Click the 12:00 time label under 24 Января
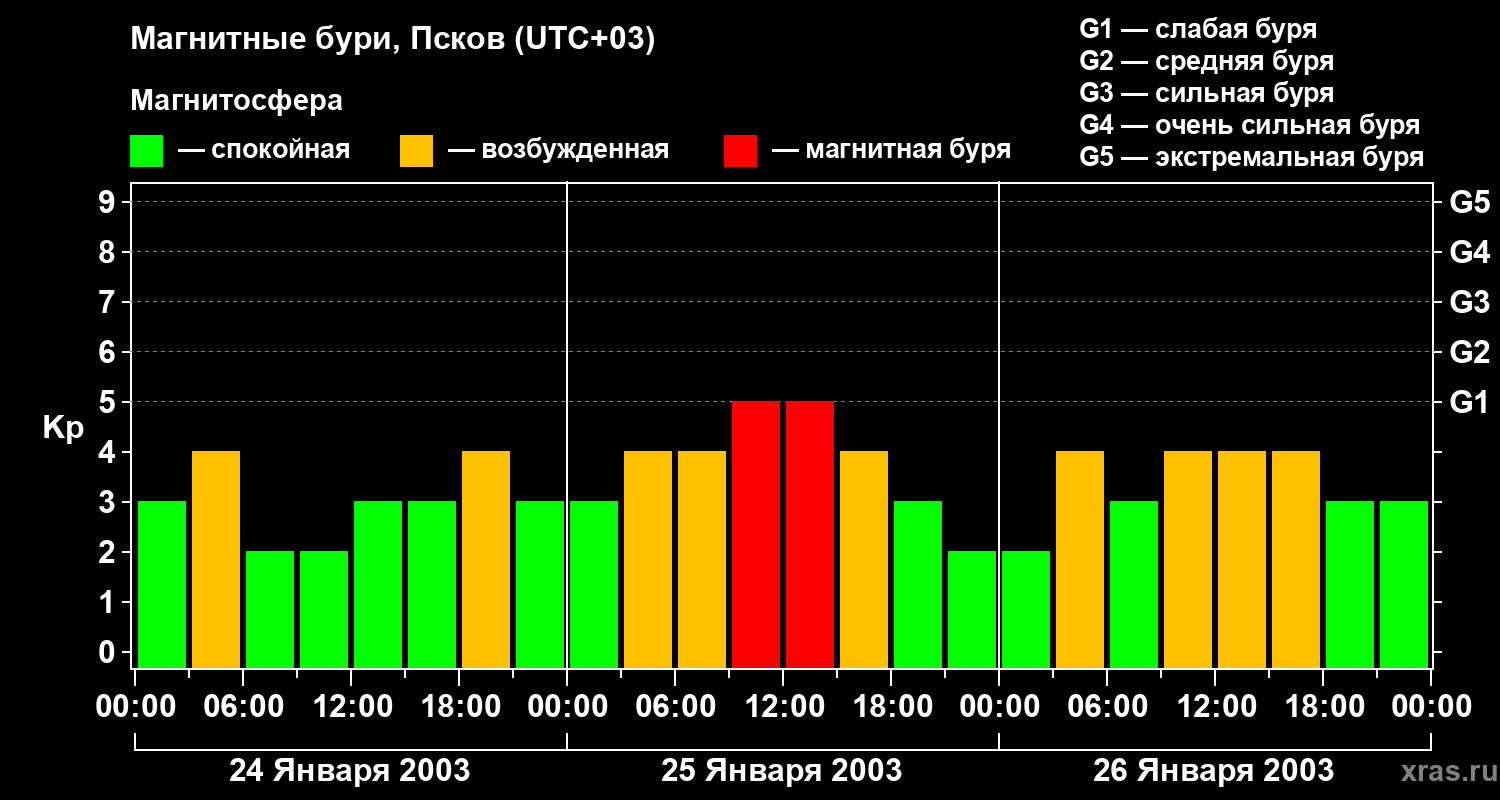 click(x=351, y=707)
